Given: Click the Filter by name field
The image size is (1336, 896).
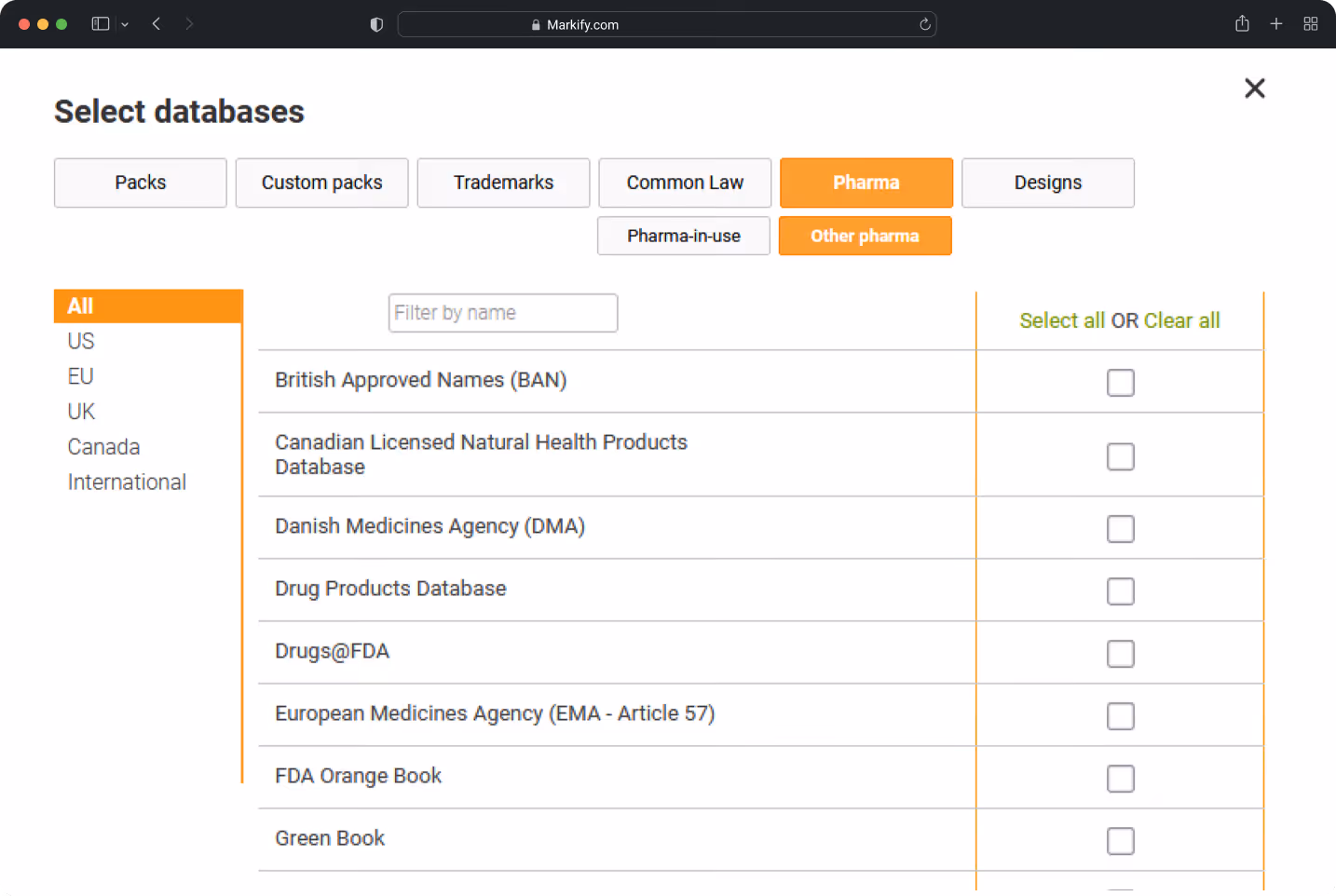Looking at the screenshot, I should (x=503, y=313).
